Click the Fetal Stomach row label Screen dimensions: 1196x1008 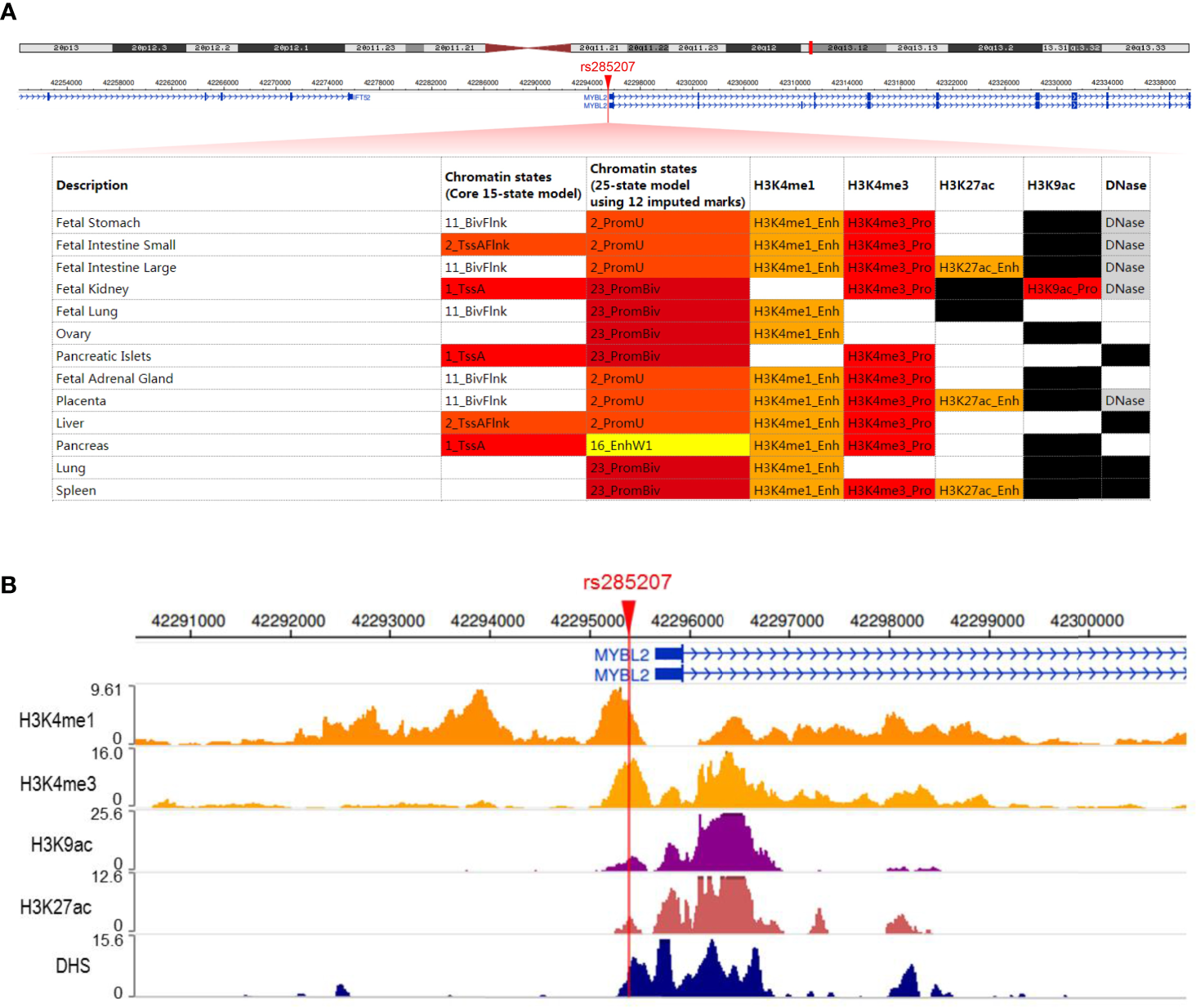(x=98, y=223)
